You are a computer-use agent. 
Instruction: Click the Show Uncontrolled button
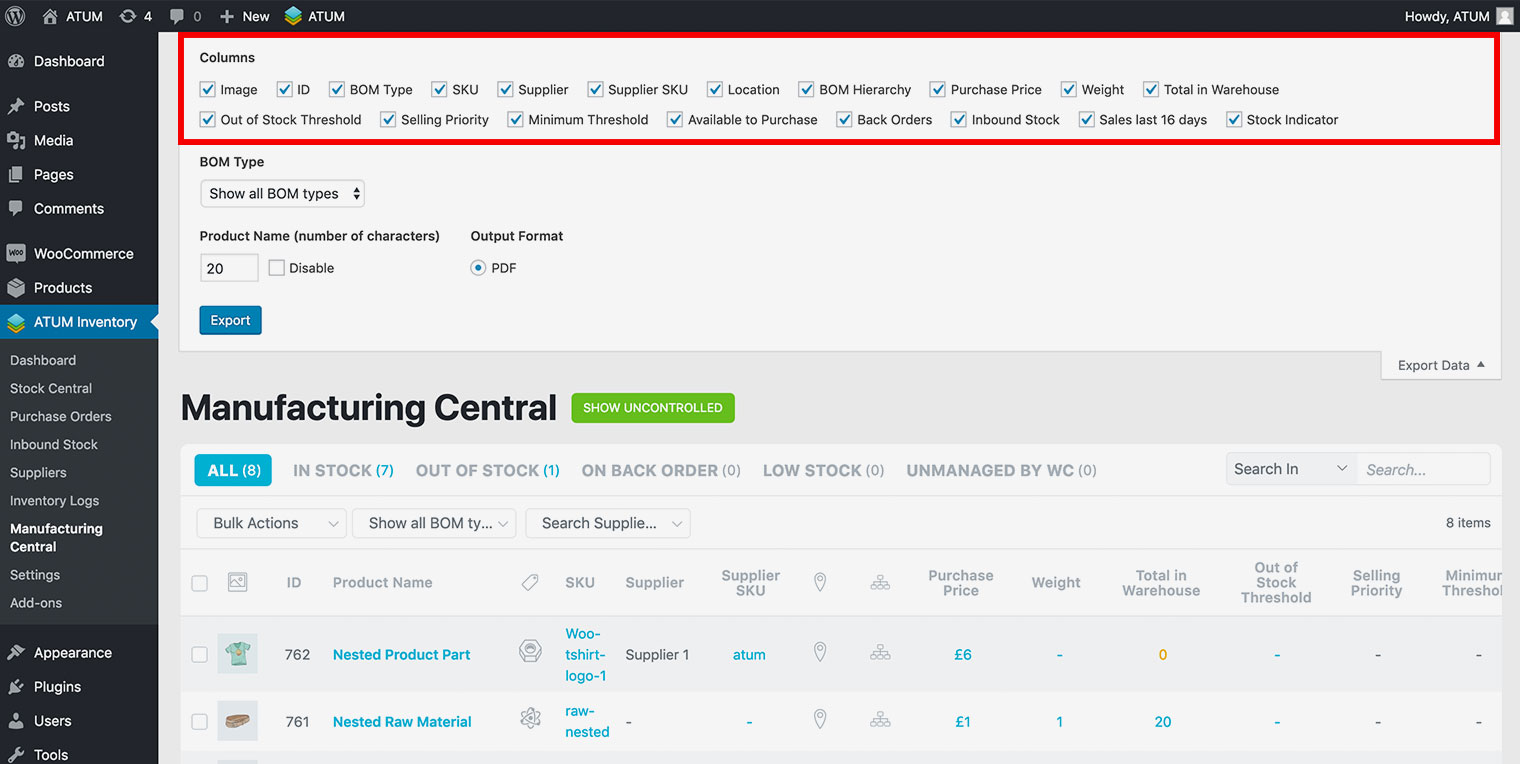[x=652, y=408]
